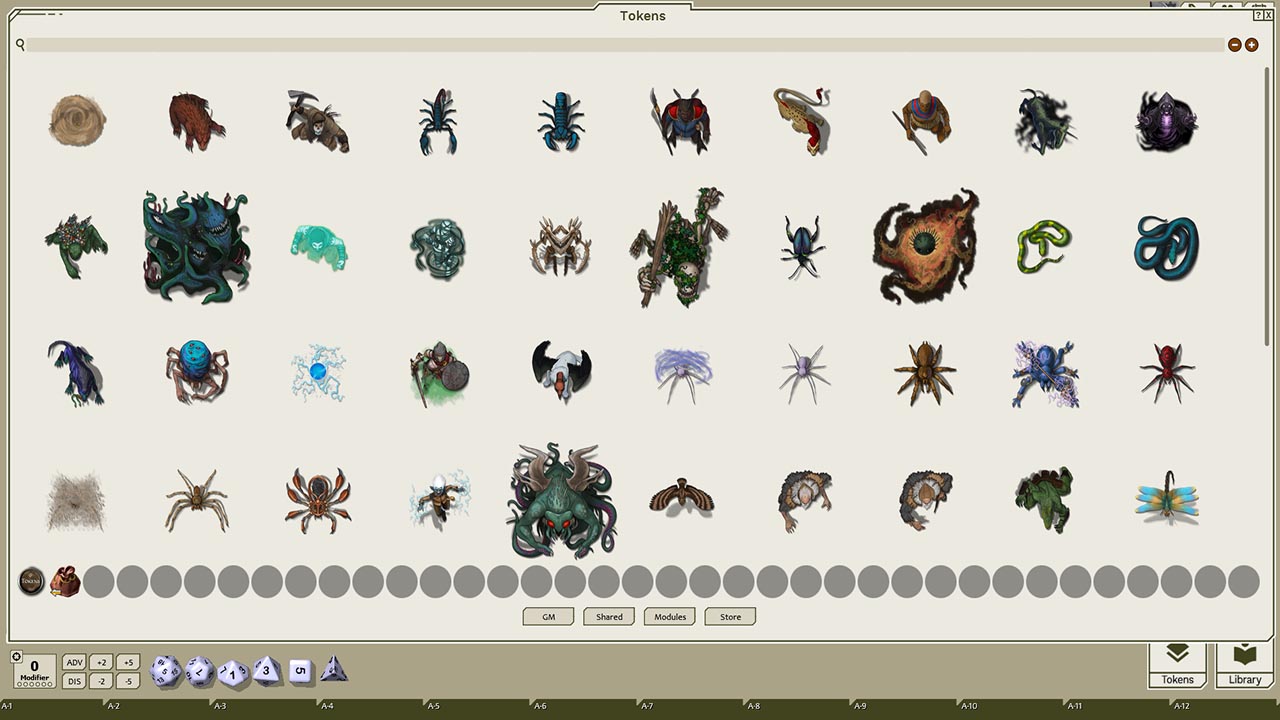Open the Store tokens section
This screenshot has height=720, width=1280.
tap(730, 616)
